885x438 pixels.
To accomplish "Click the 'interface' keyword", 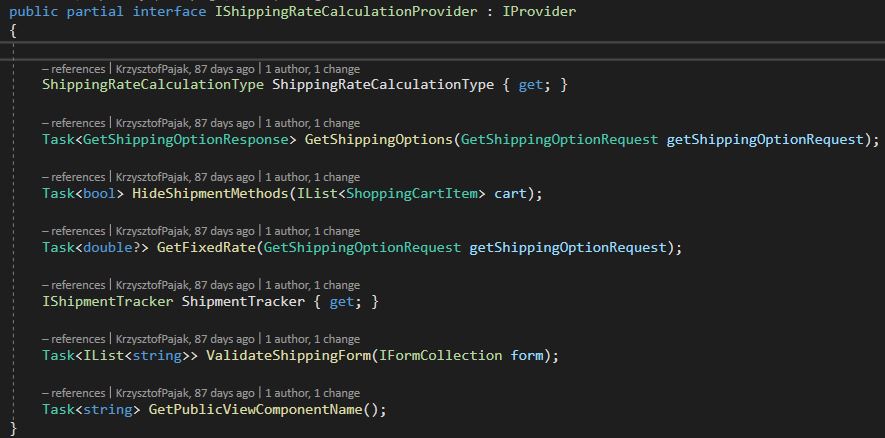I will (169, 11).
